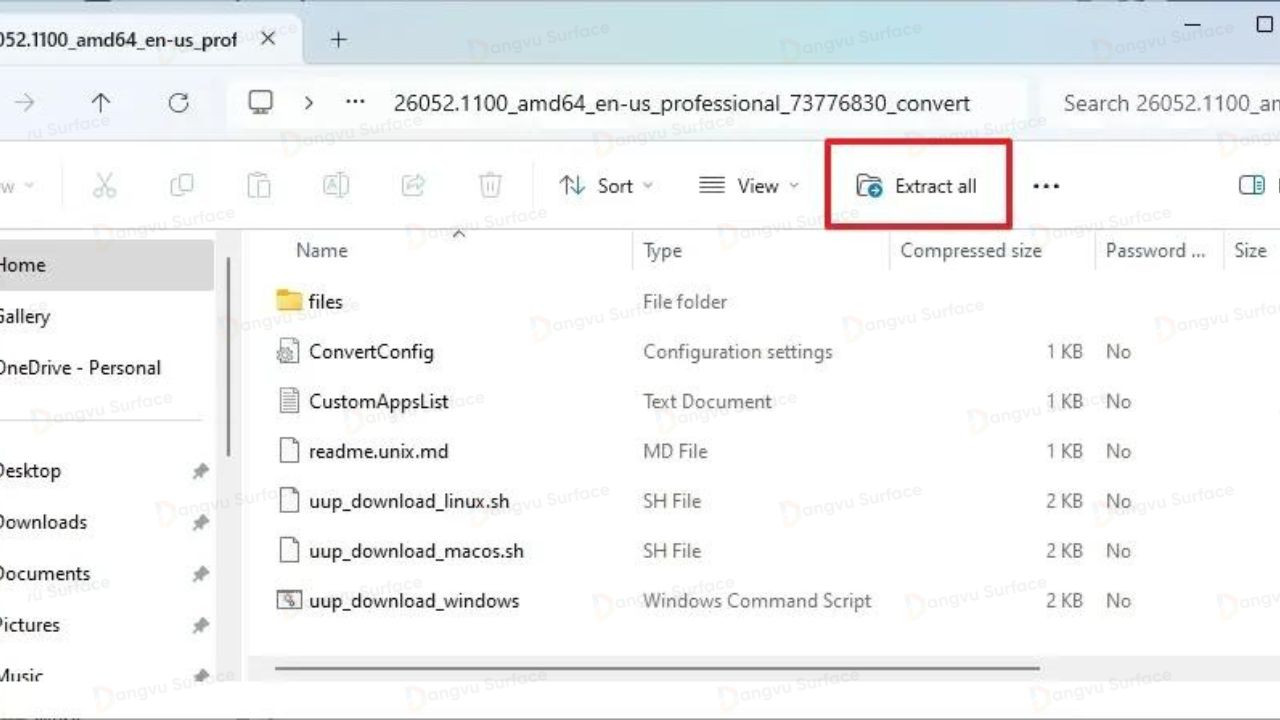Click the Delete (trash) icon
The width and height of the screenshot is (1280, 720).
[490, 185]
